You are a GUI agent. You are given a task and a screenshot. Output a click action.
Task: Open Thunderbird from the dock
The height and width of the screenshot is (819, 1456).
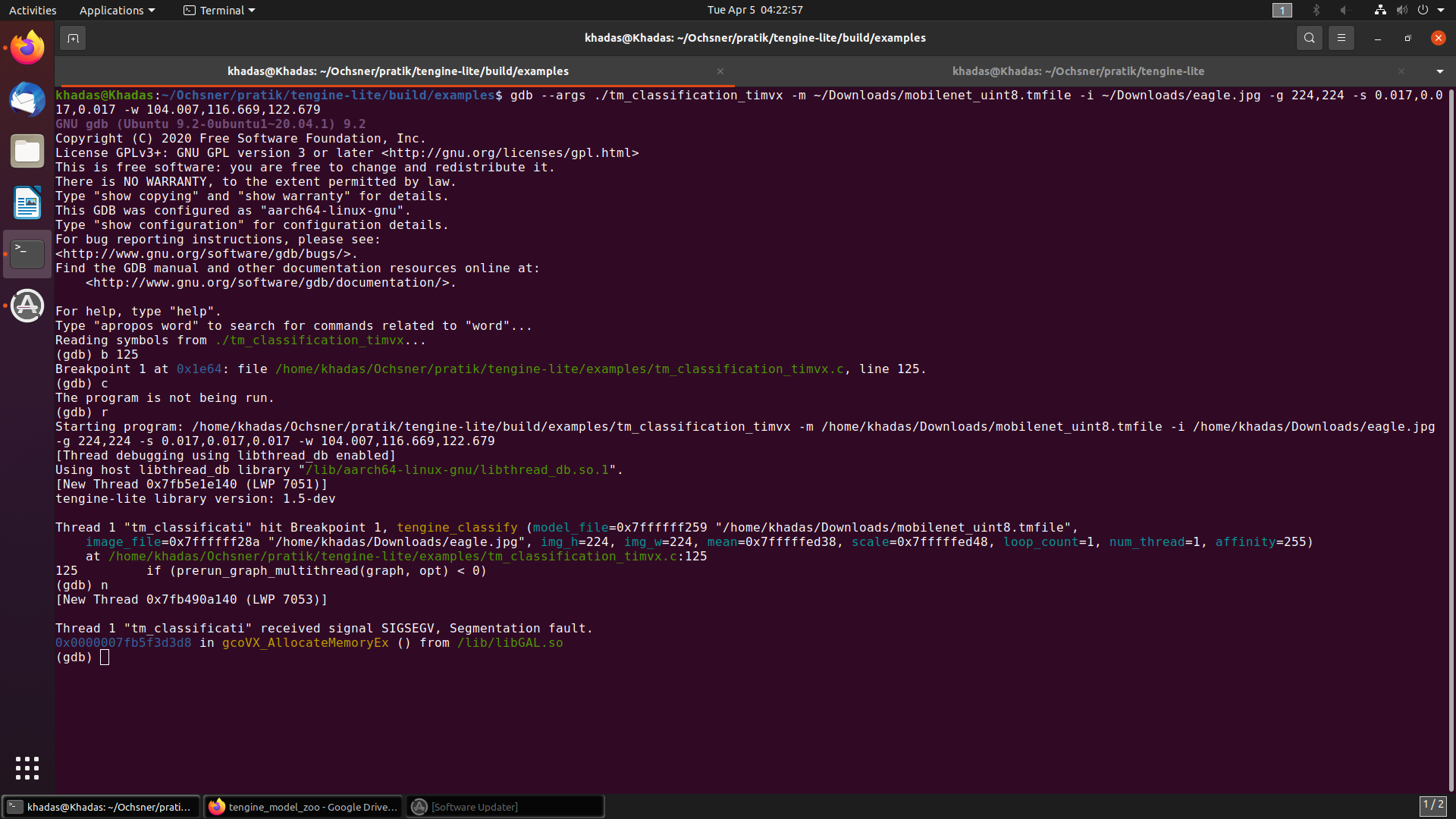click(27, 99)
